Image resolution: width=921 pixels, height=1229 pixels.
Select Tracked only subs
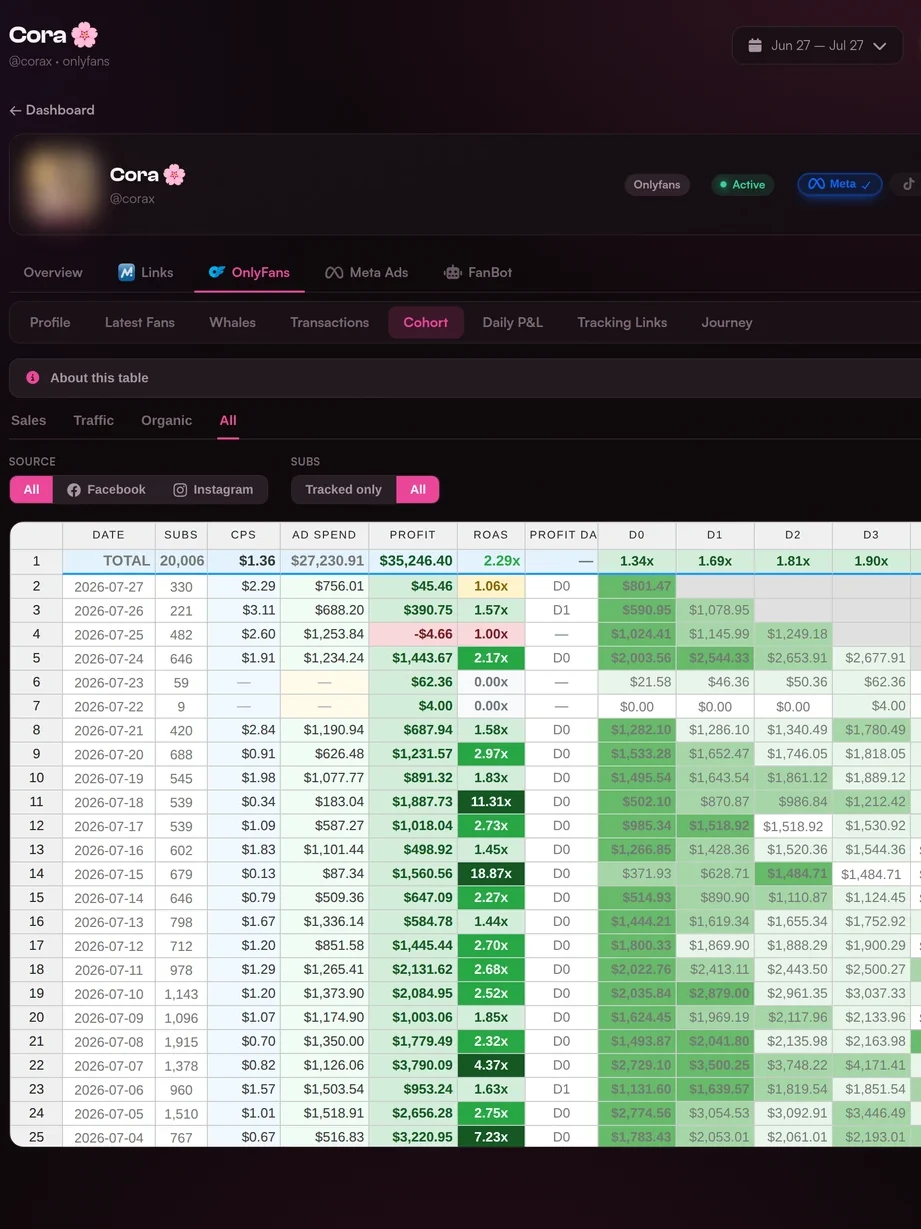343,489
